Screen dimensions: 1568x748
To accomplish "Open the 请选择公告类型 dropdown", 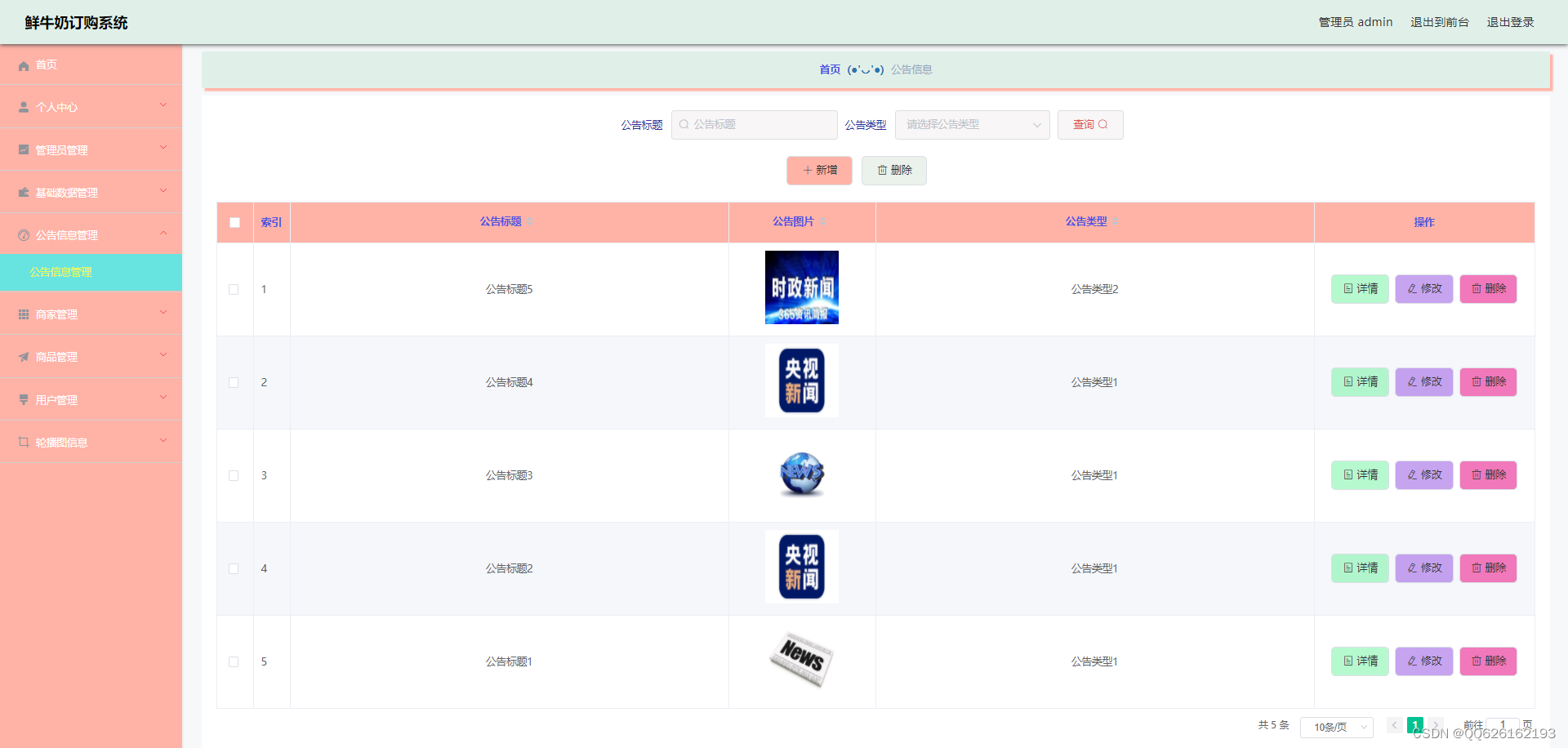I will (x=972, y=125).
